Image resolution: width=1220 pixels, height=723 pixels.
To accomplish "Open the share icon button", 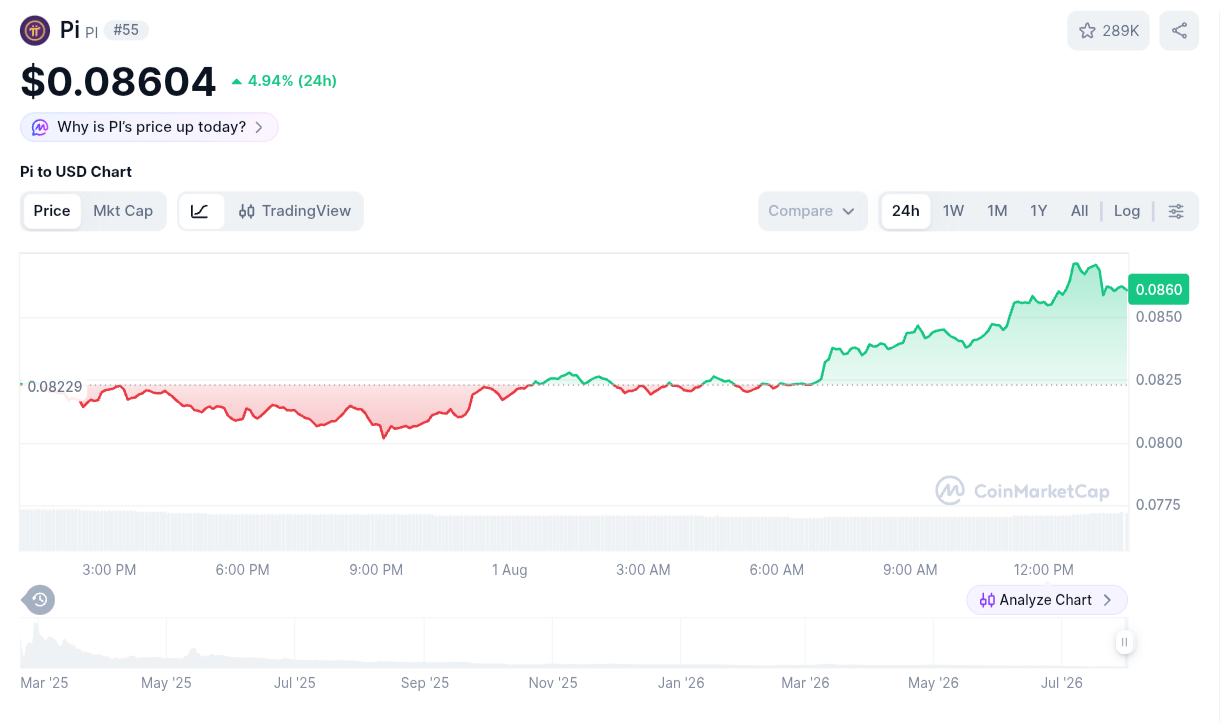I will (1179, 31).
